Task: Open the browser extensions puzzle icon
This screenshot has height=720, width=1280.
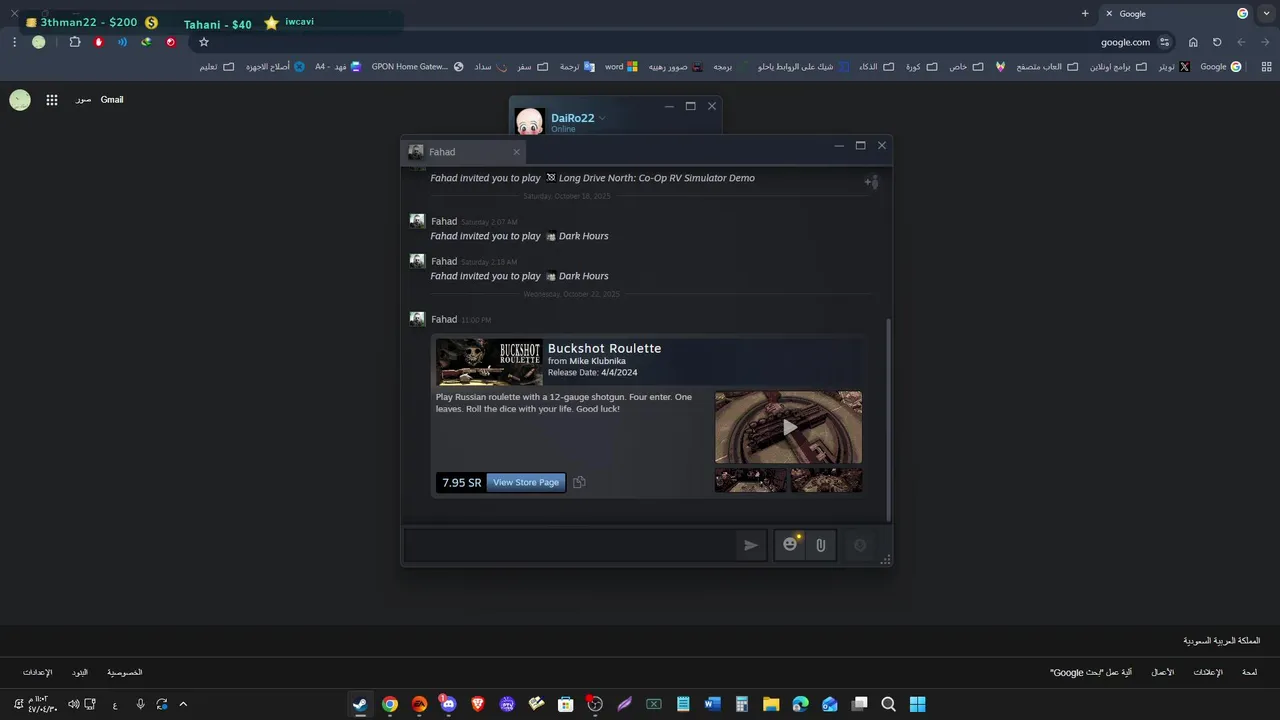Action: click(x=75, y=42)
